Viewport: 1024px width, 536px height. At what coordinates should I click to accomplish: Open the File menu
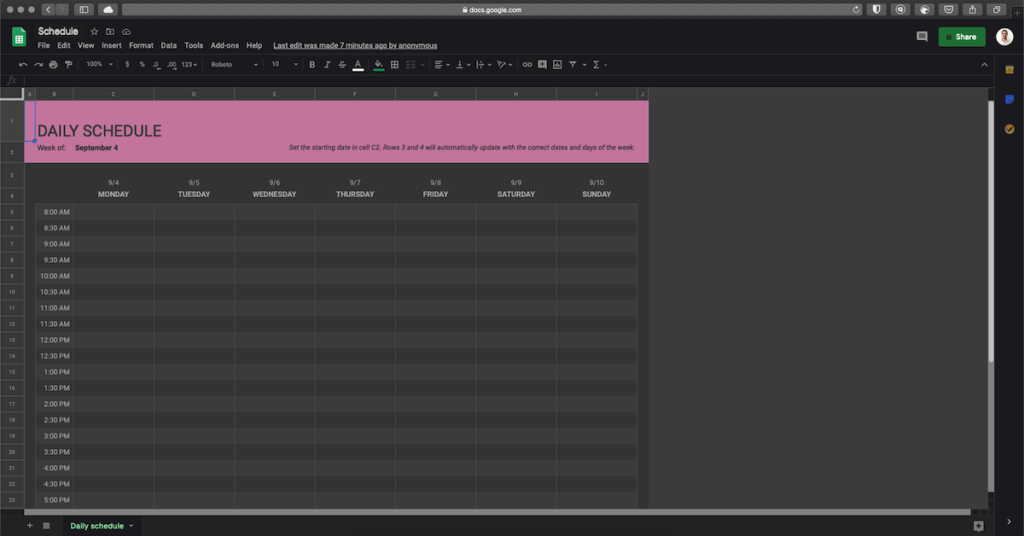click(44, 46)
